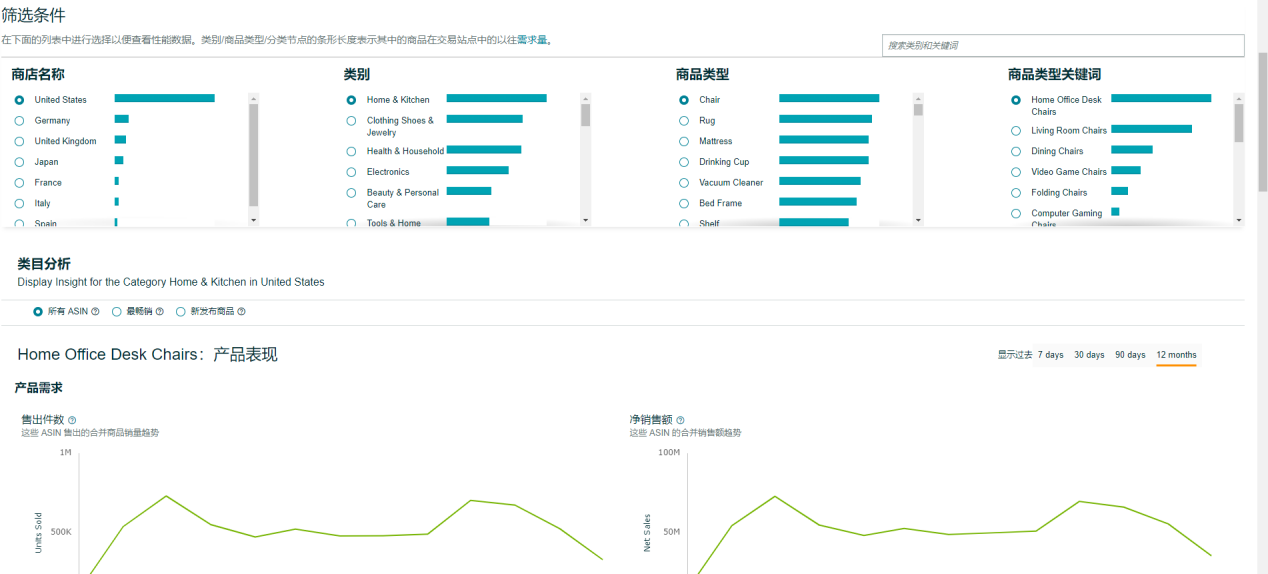Click help icon beside 最畅销

(x=160, y=312)
